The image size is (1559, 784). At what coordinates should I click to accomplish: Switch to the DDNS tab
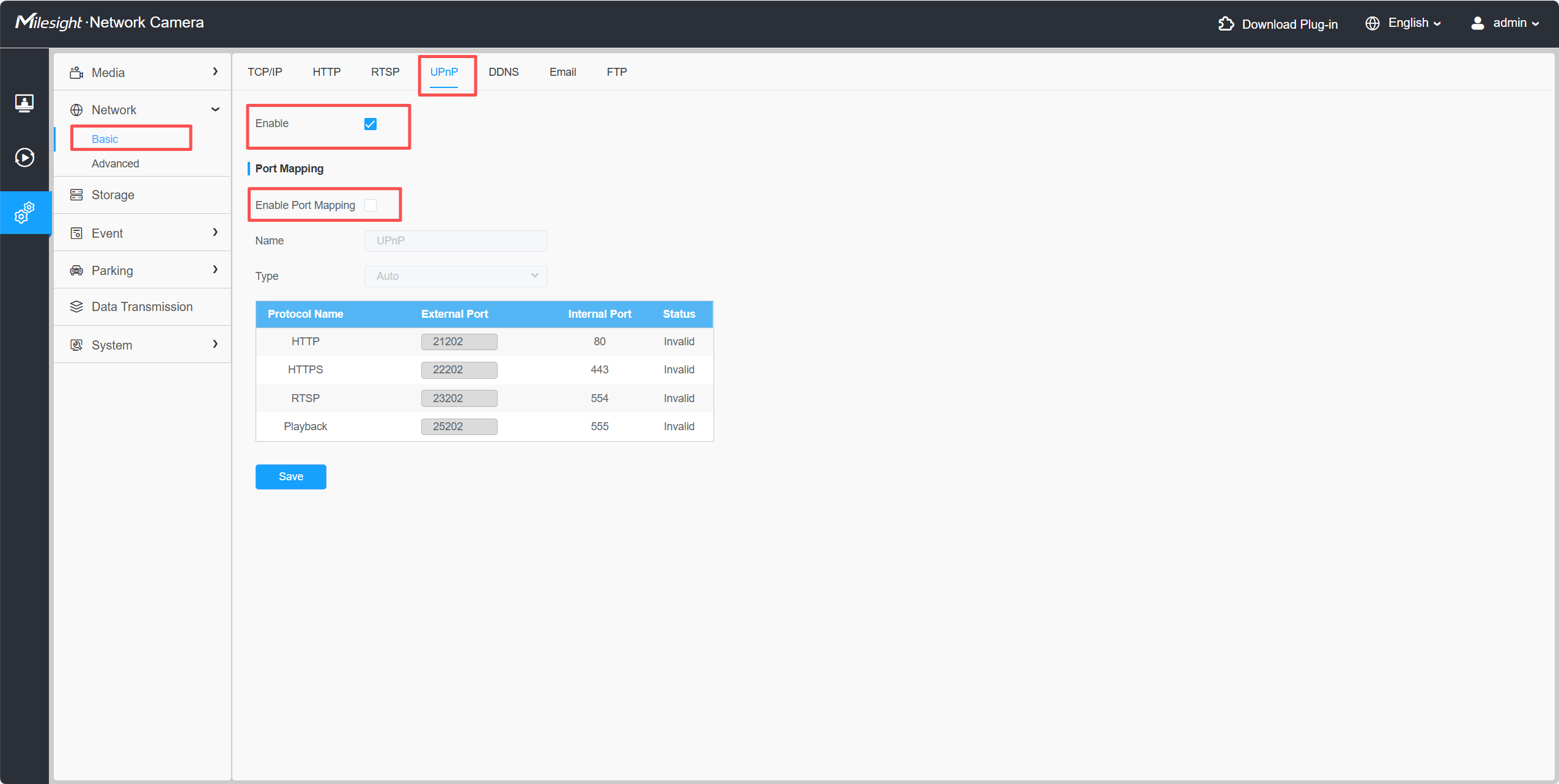click(x=503, y=72)
